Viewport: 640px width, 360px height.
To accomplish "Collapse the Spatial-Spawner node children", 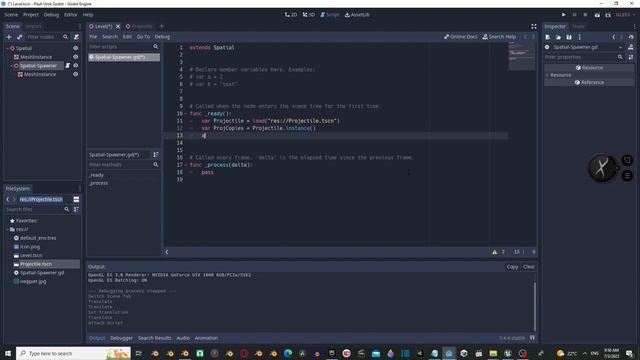I will 11,65.
